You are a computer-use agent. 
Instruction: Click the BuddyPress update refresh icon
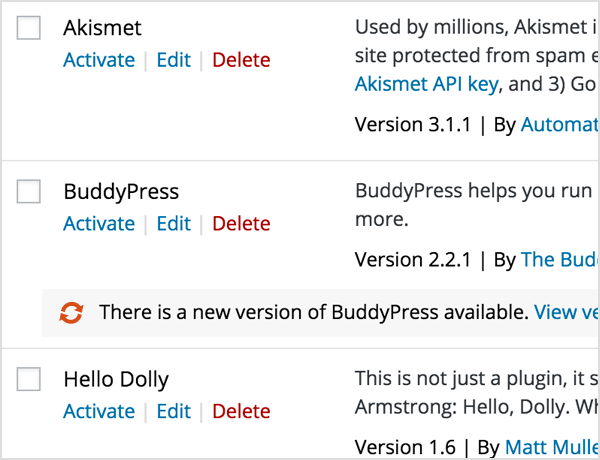[71, 313]
